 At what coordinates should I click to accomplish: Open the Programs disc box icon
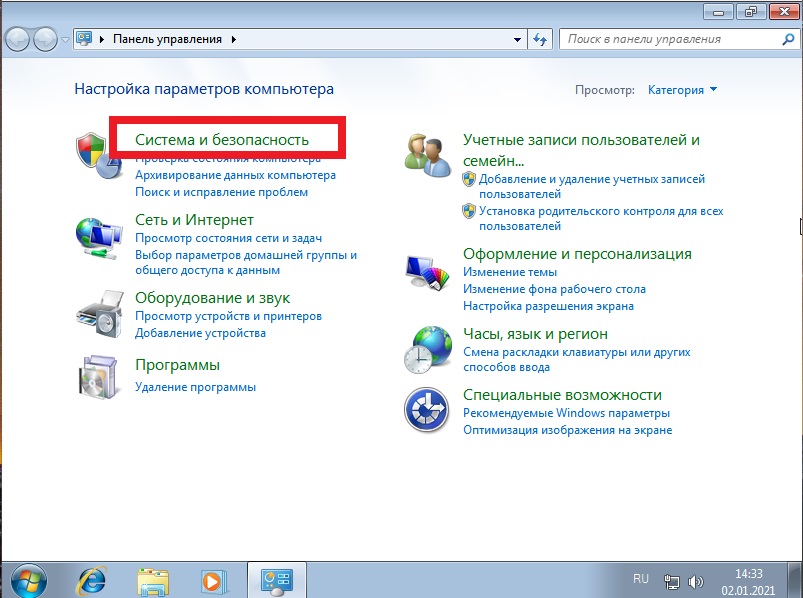click(x=99, y=377)
